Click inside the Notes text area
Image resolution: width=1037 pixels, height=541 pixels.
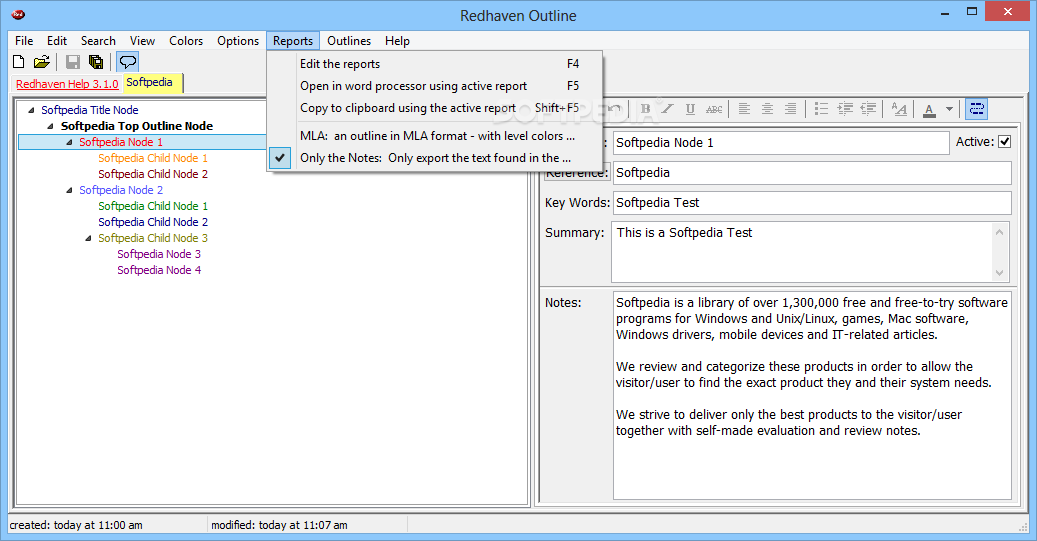tap(812, 395)
